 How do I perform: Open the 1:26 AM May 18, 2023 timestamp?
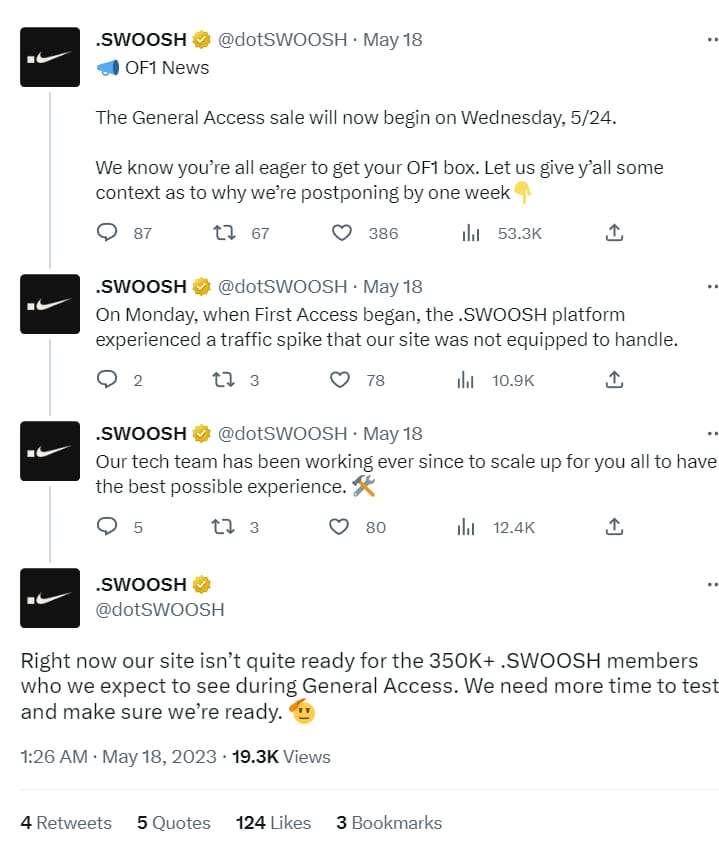[x=118, y=756]
